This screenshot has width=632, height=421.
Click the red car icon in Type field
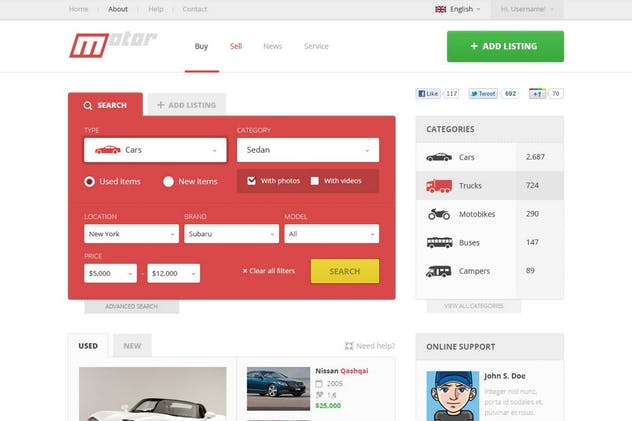108,150
